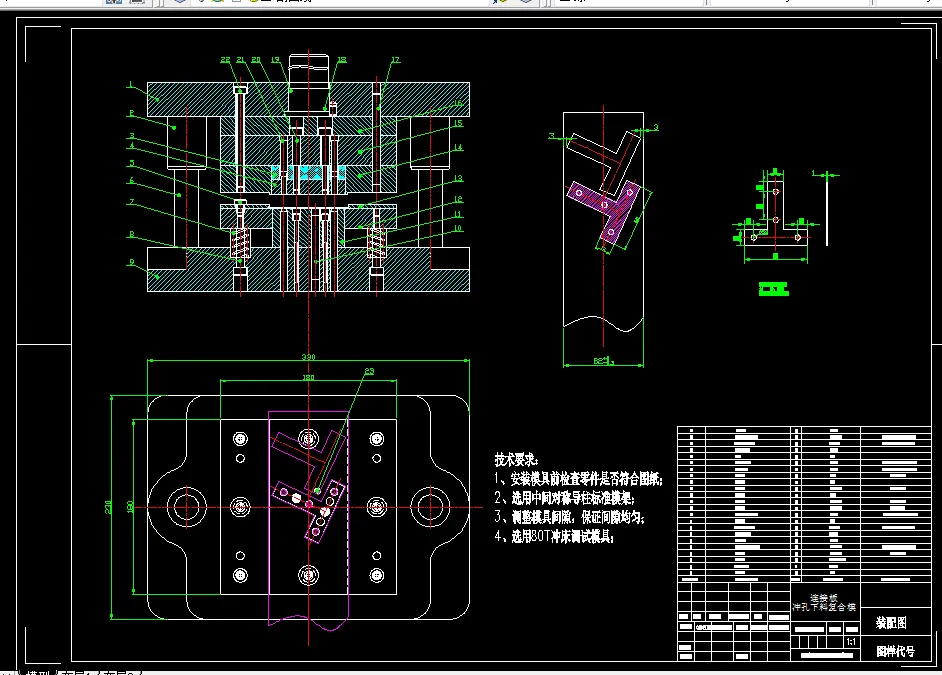This screenshot has height=675, width=942.
Task: Select the 330 width dimension text
Action: (308, 357)
